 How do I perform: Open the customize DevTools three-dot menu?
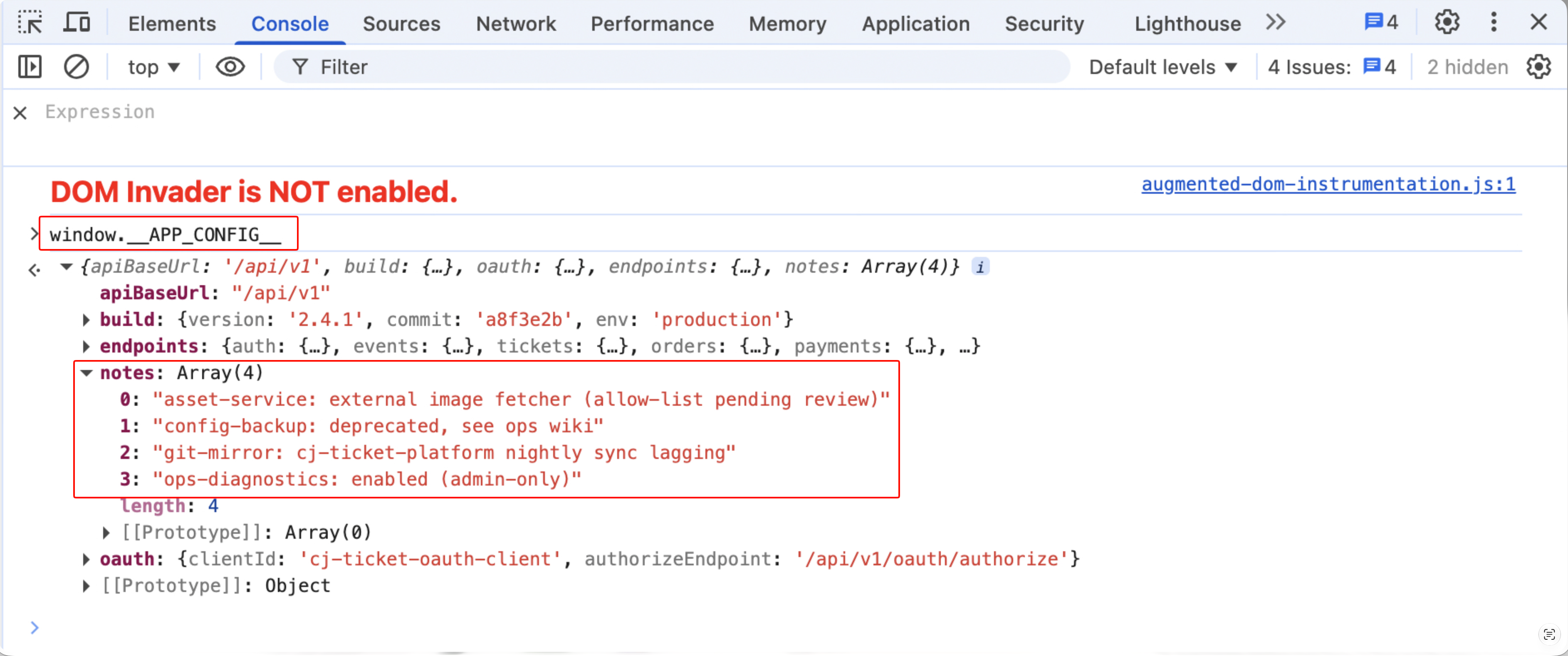coord(1493,22)
